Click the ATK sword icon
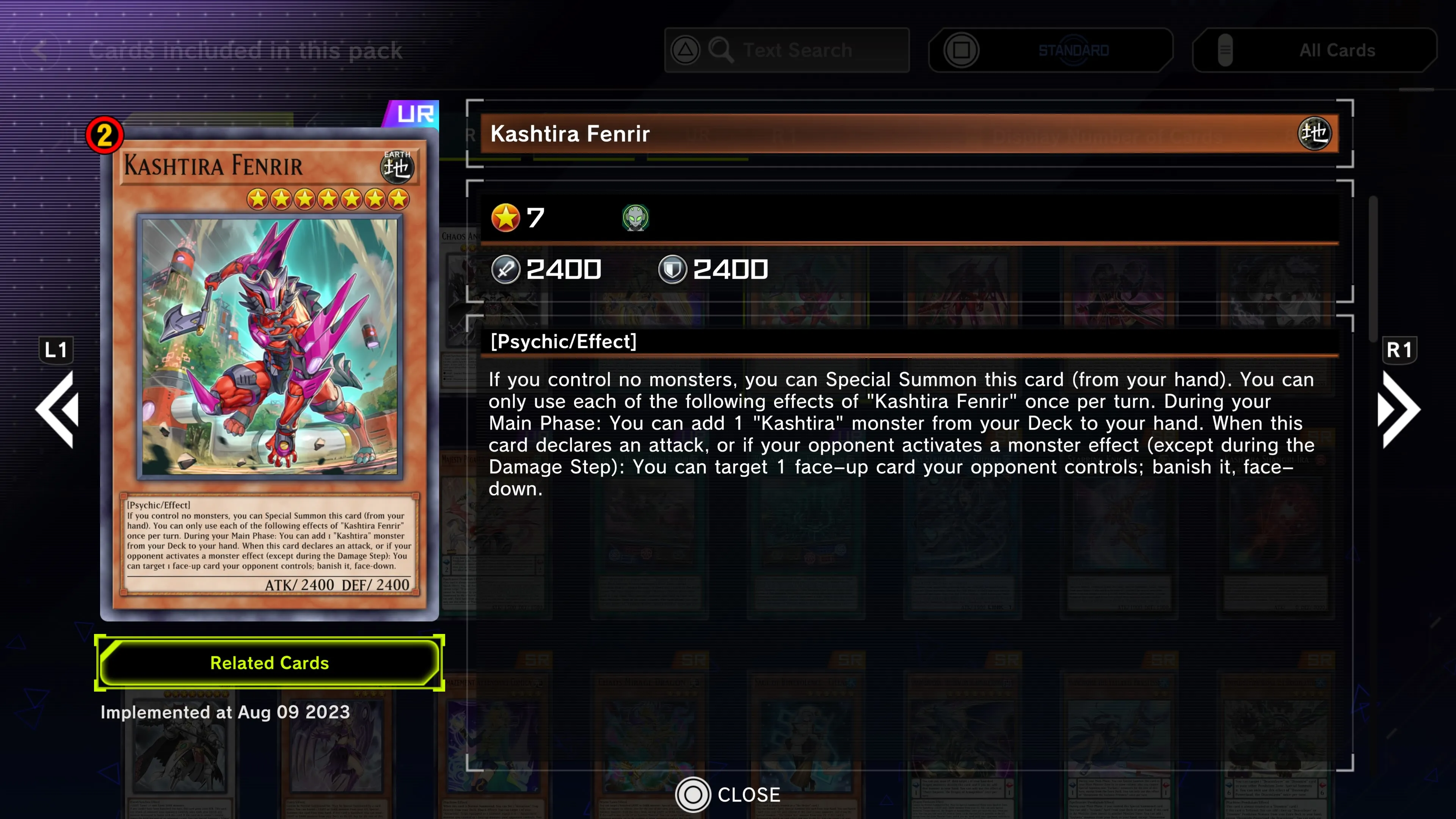Image resolution: width=1456 pixels, height=819 pixels. pos(505,269)
